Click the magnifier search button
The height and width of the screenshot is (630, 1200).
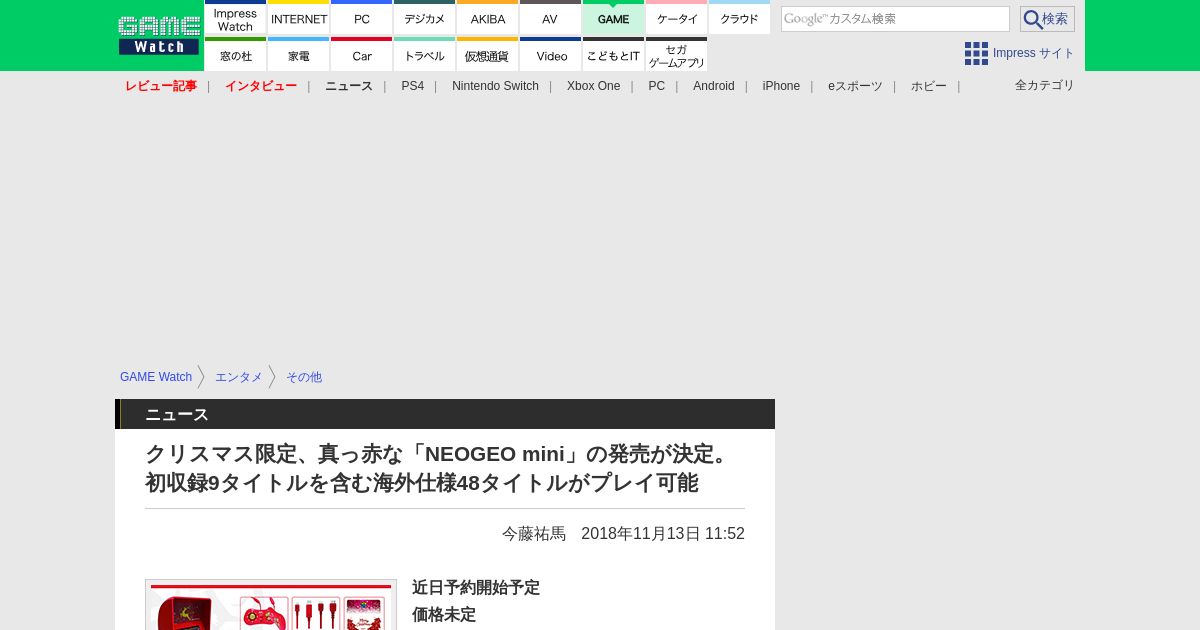coord(1047,19)
